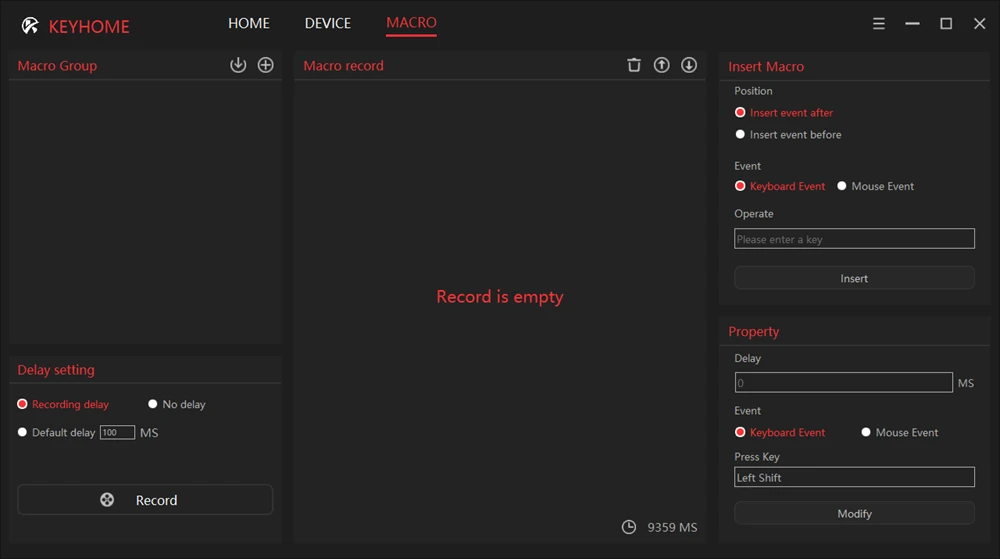The width and height of the screenshot is (1000, 559).
Task: Click the clock icon beside 9359 MS
Action: coord(629,527)
